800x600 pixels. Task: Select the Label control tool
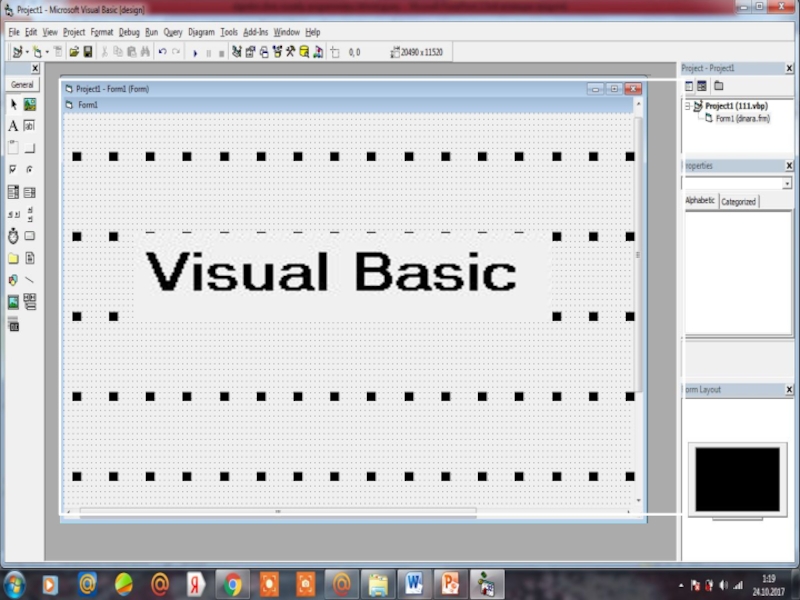click(13, 126)
